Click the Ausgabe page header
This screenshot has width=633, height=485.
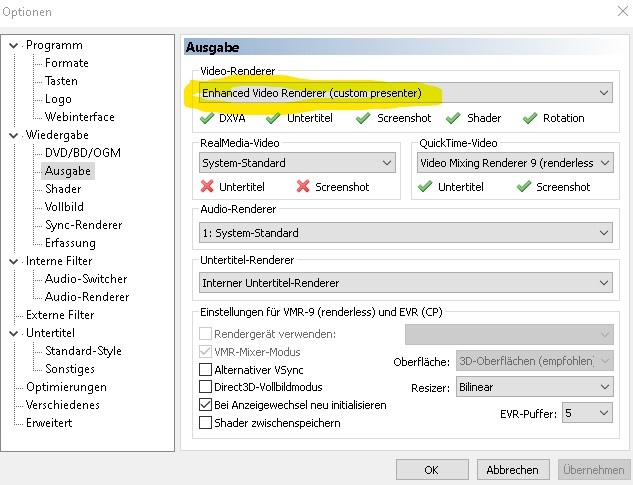coord(406,47)
